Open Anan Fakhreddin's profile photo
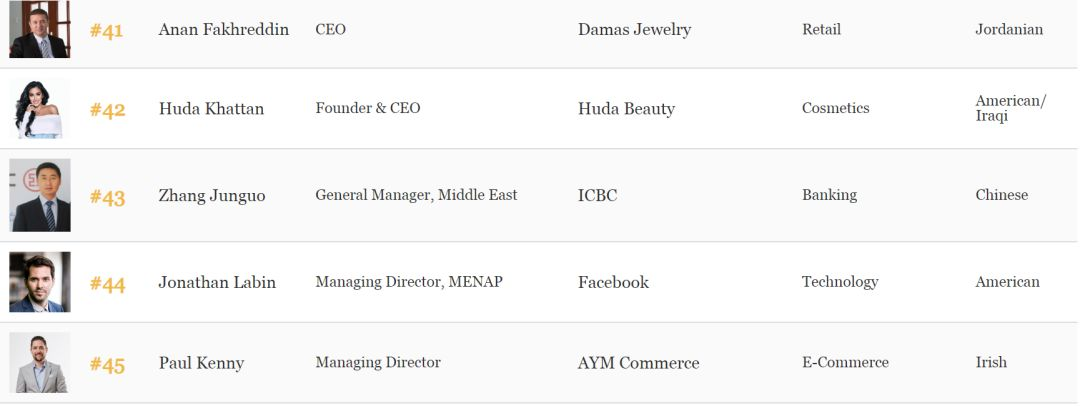Viewport: 1080px width, 406px height. tap(39, 29)
